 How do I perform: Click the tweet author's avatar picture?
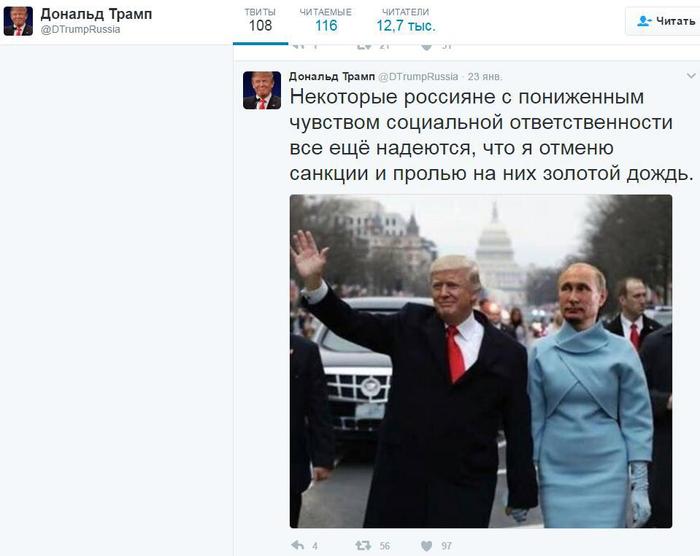coord(262,90)
